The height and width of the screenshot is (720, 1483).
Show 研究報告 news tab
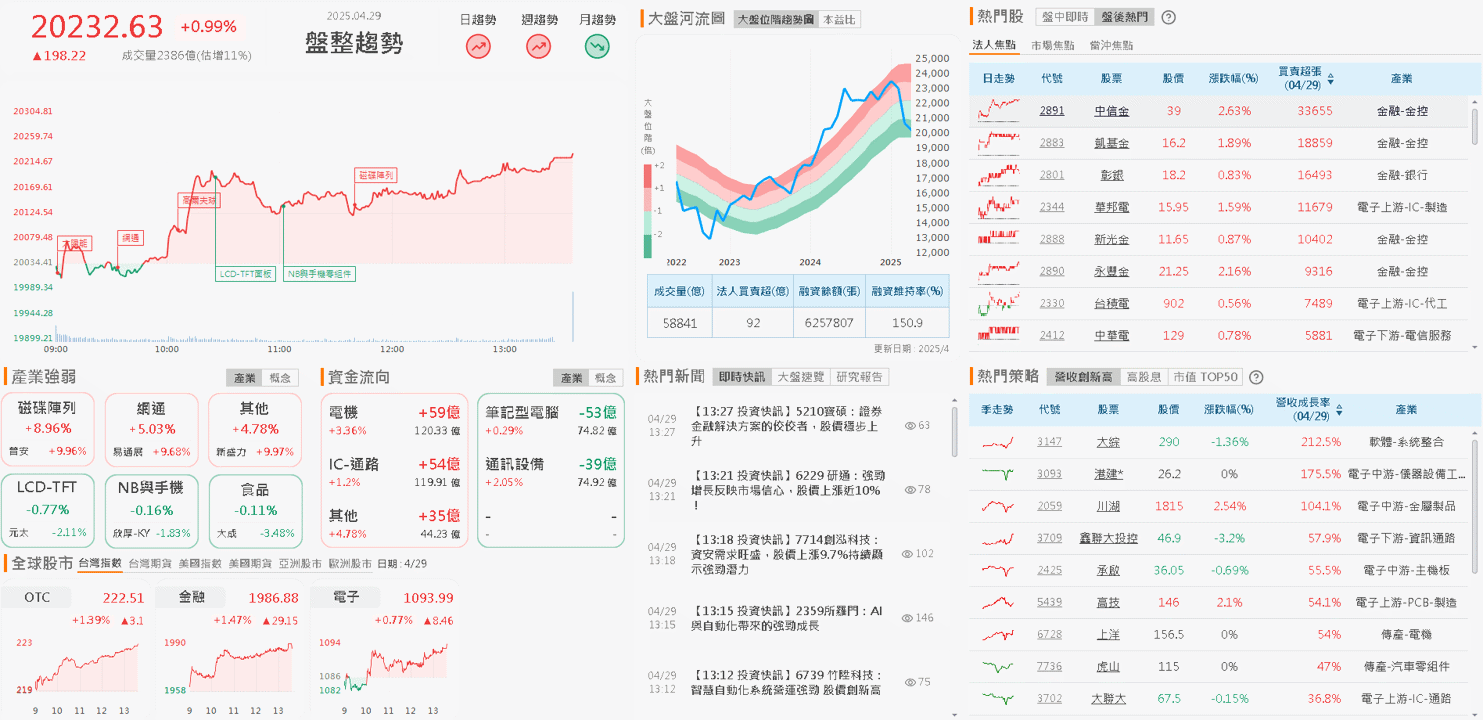point(860,377)
